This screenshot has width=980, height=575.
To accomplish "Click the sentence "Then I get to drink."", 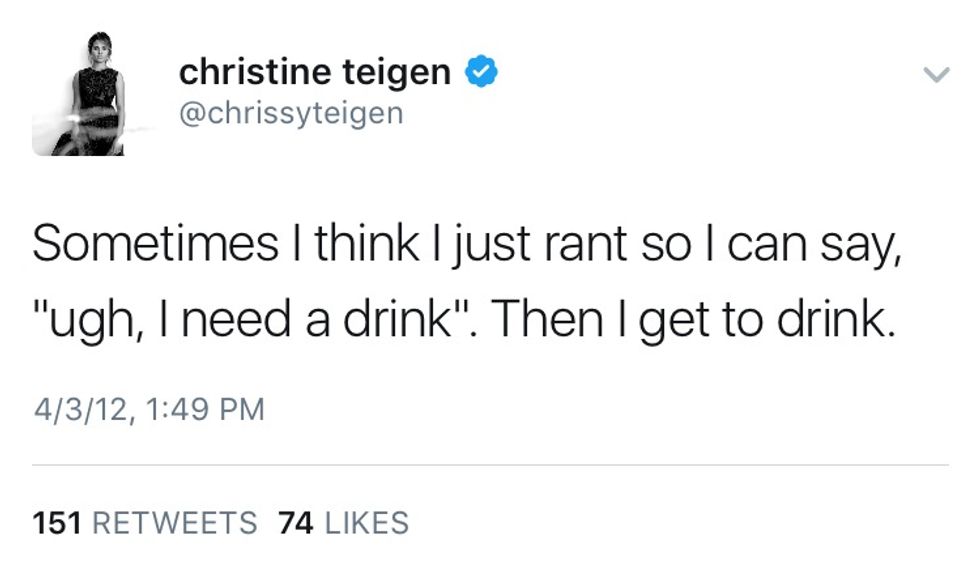I will [x=690, y=320].
